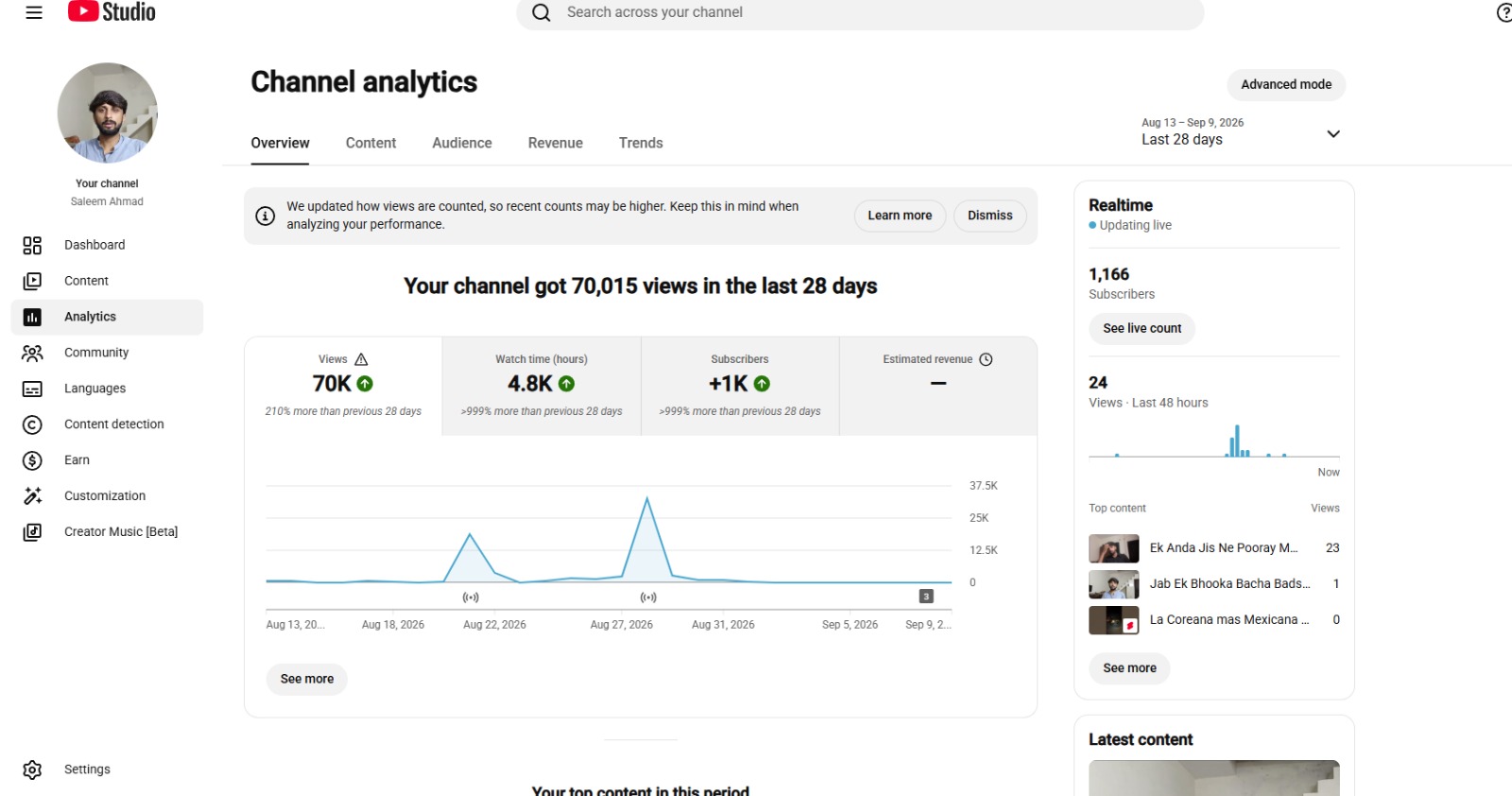Click the Creator Music icon
Image resolution: width=1512 pixels, height=796 pixels.
tap(32, 533)
